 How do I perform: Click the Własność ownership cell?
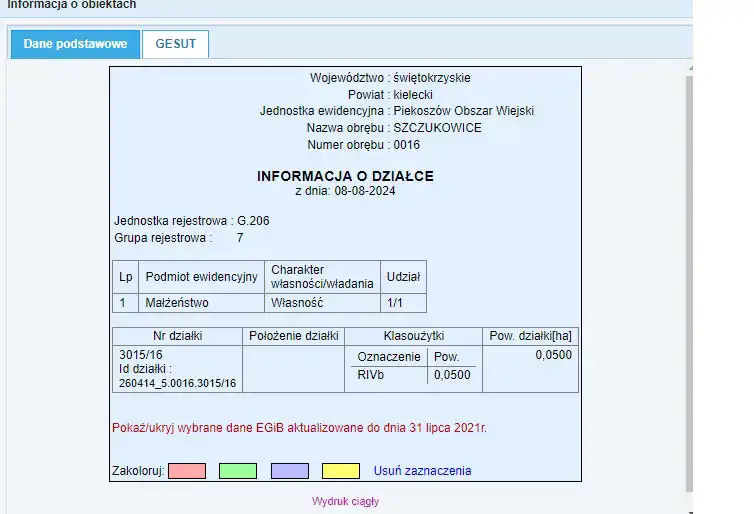point(298,302)
